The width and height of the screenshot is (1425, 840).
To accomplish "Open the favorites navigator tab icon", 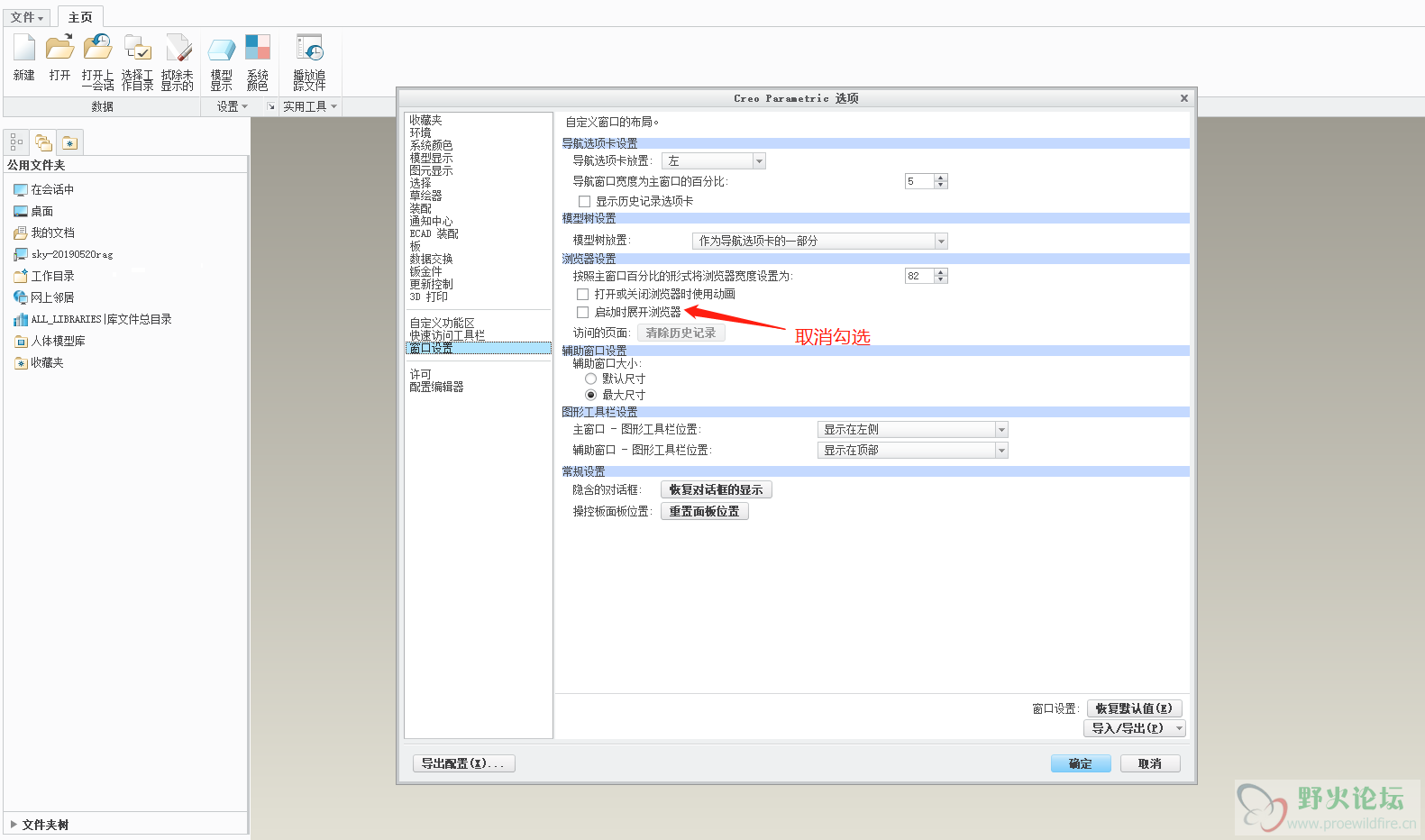I will click(70, 142).
